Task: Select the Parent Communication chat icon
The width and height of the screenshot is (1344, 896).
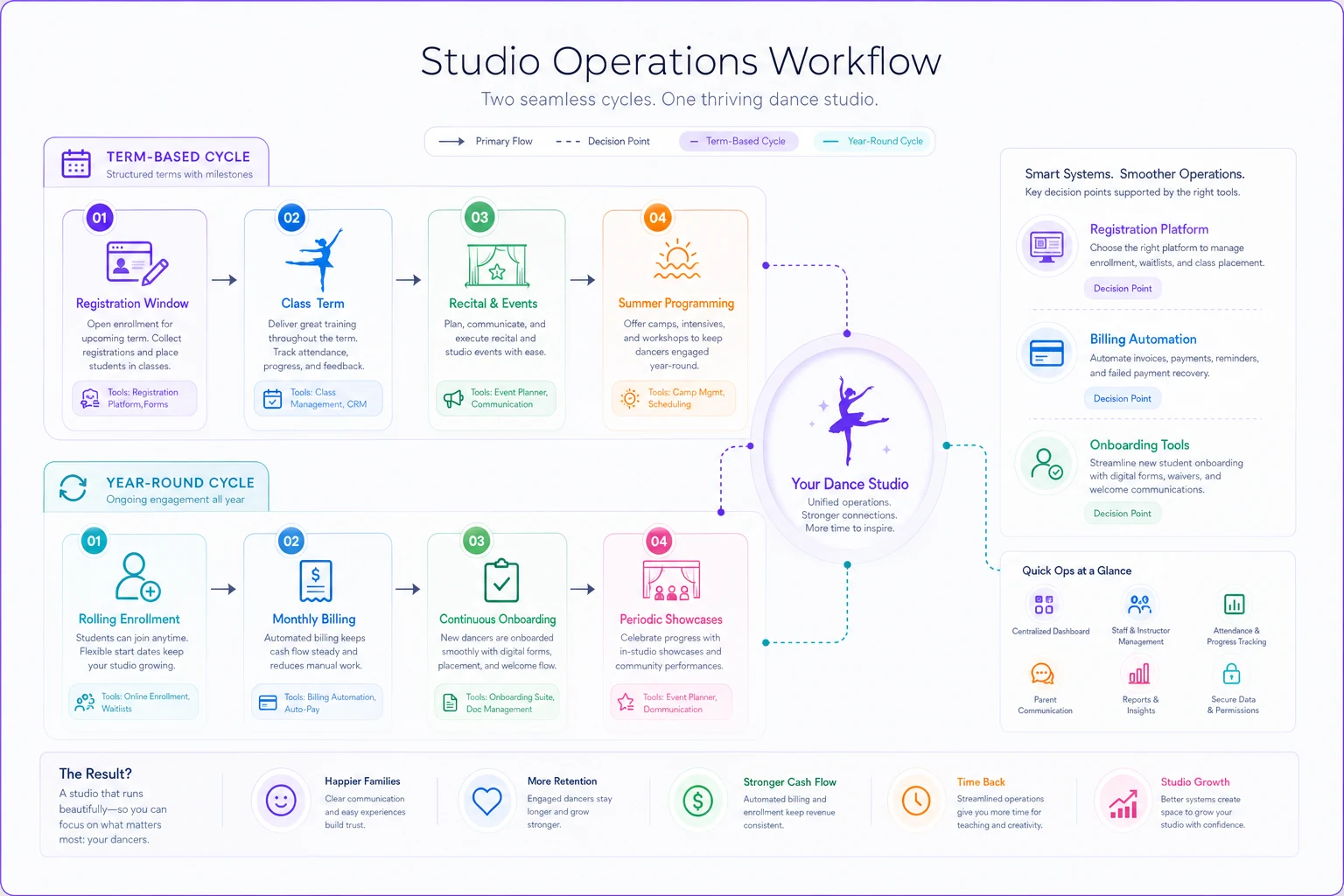Action: point(1042,674)
